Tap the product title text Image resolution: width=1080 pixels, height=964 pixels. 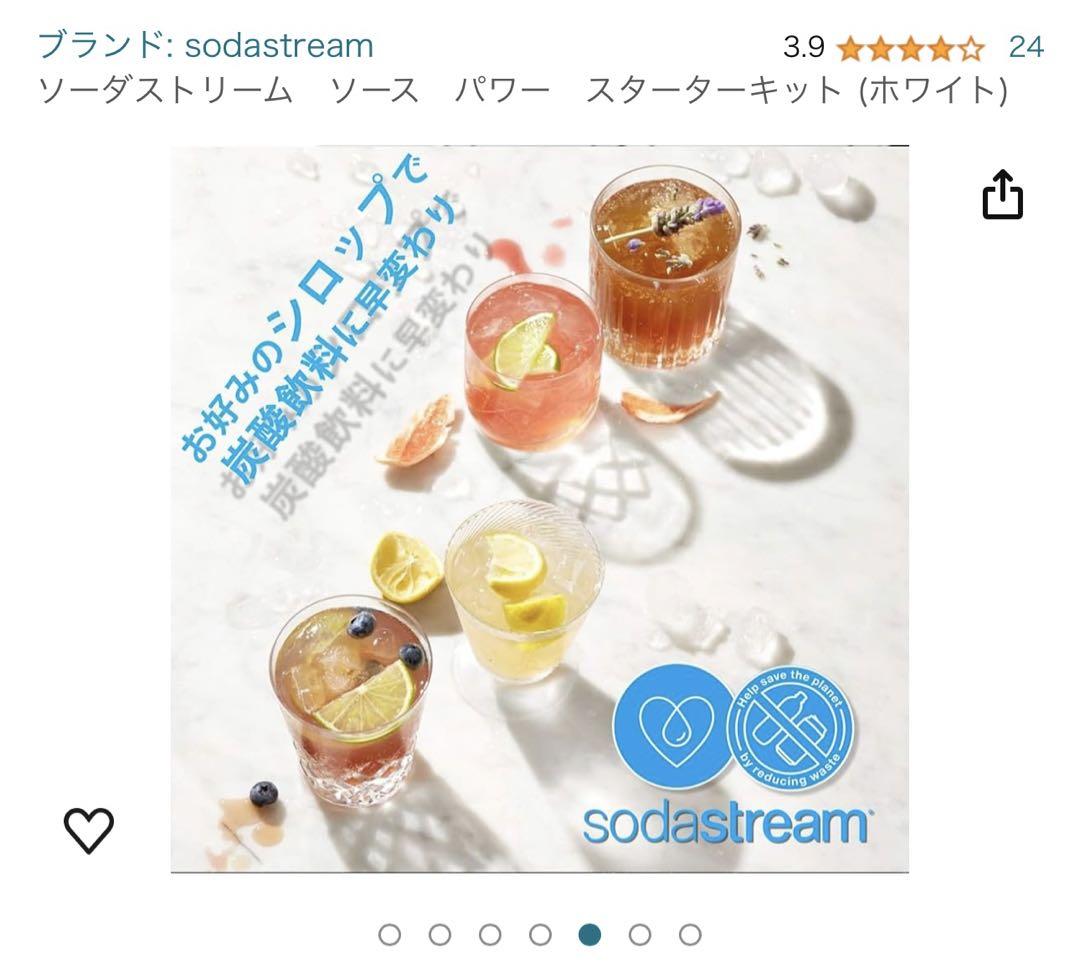(523, 90)
